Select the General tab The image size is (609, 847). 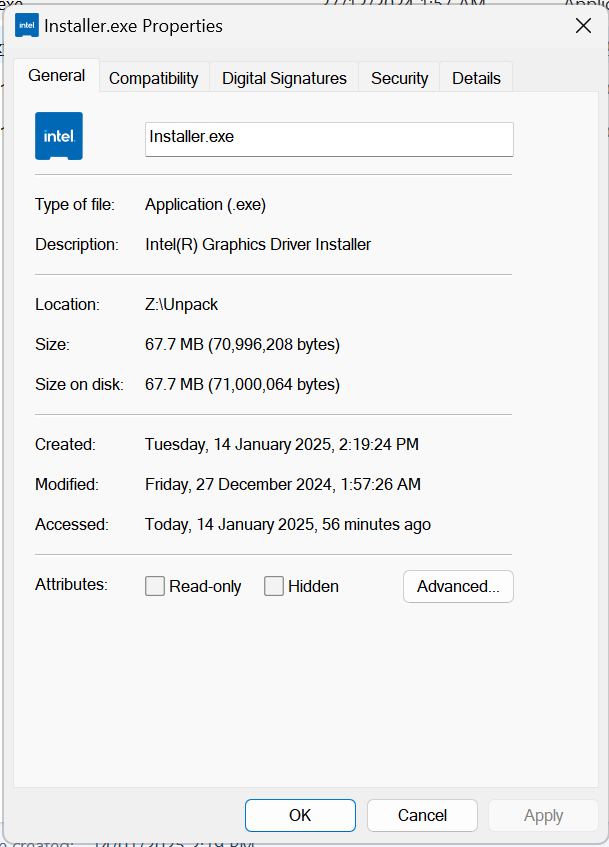(x=56, y=76)
